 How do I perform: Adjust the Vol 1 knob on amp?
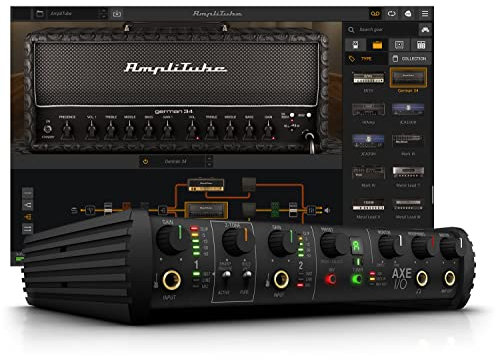coord(91,129)
